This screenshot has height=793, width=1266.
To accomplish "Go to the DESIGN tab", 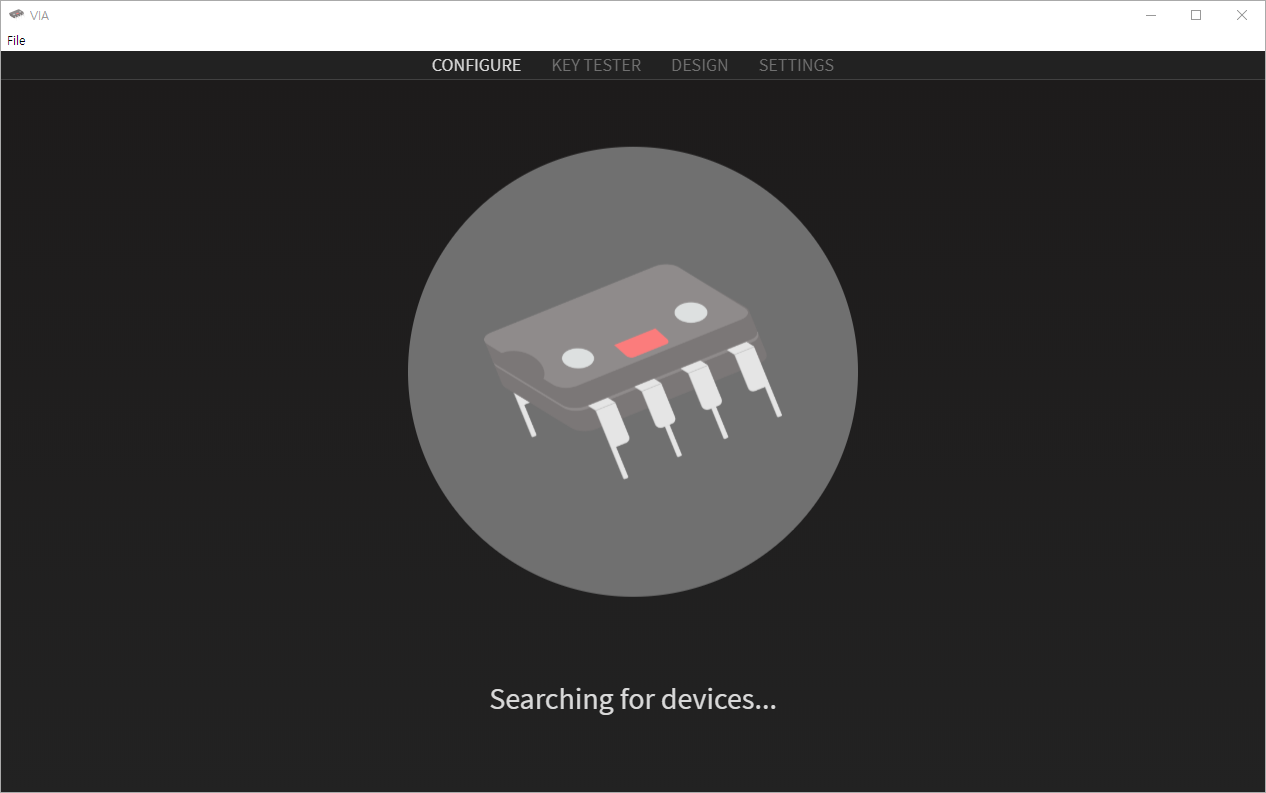I will coord(700,65).
